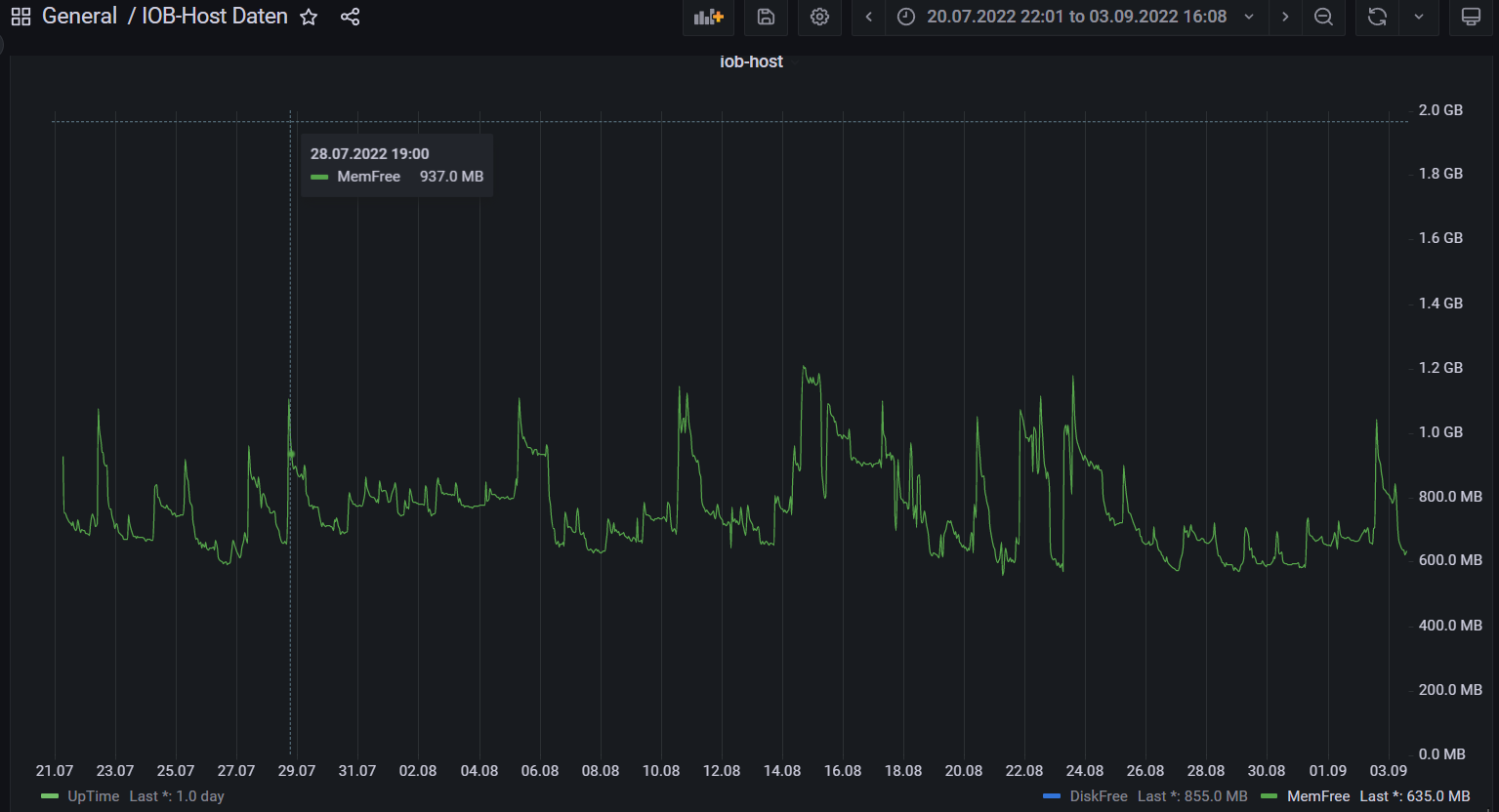Click the 21.07 x-axis label

[55, 771]
